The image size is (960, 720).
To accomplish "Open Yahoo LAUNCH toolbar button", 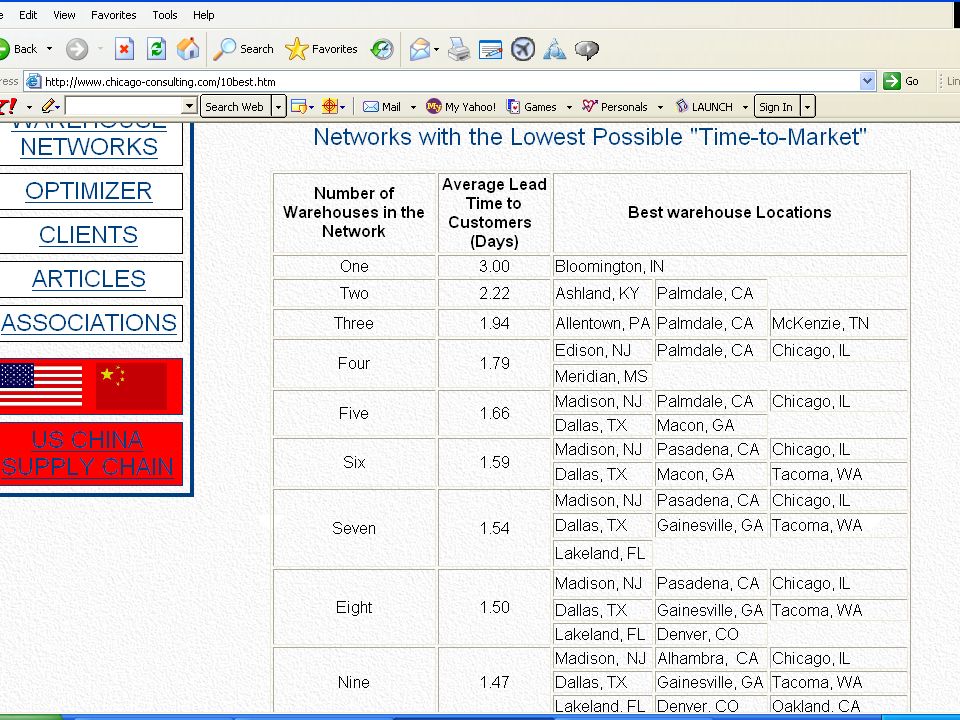I will click(x=704, y=107).
